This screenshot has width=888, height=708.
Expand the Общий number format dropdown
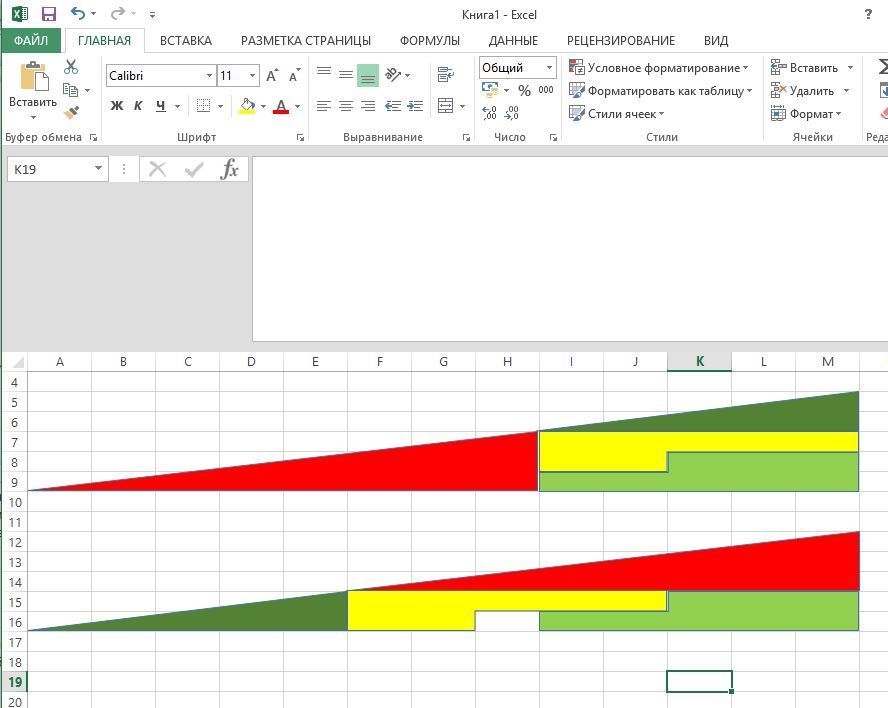coord(549,68)
